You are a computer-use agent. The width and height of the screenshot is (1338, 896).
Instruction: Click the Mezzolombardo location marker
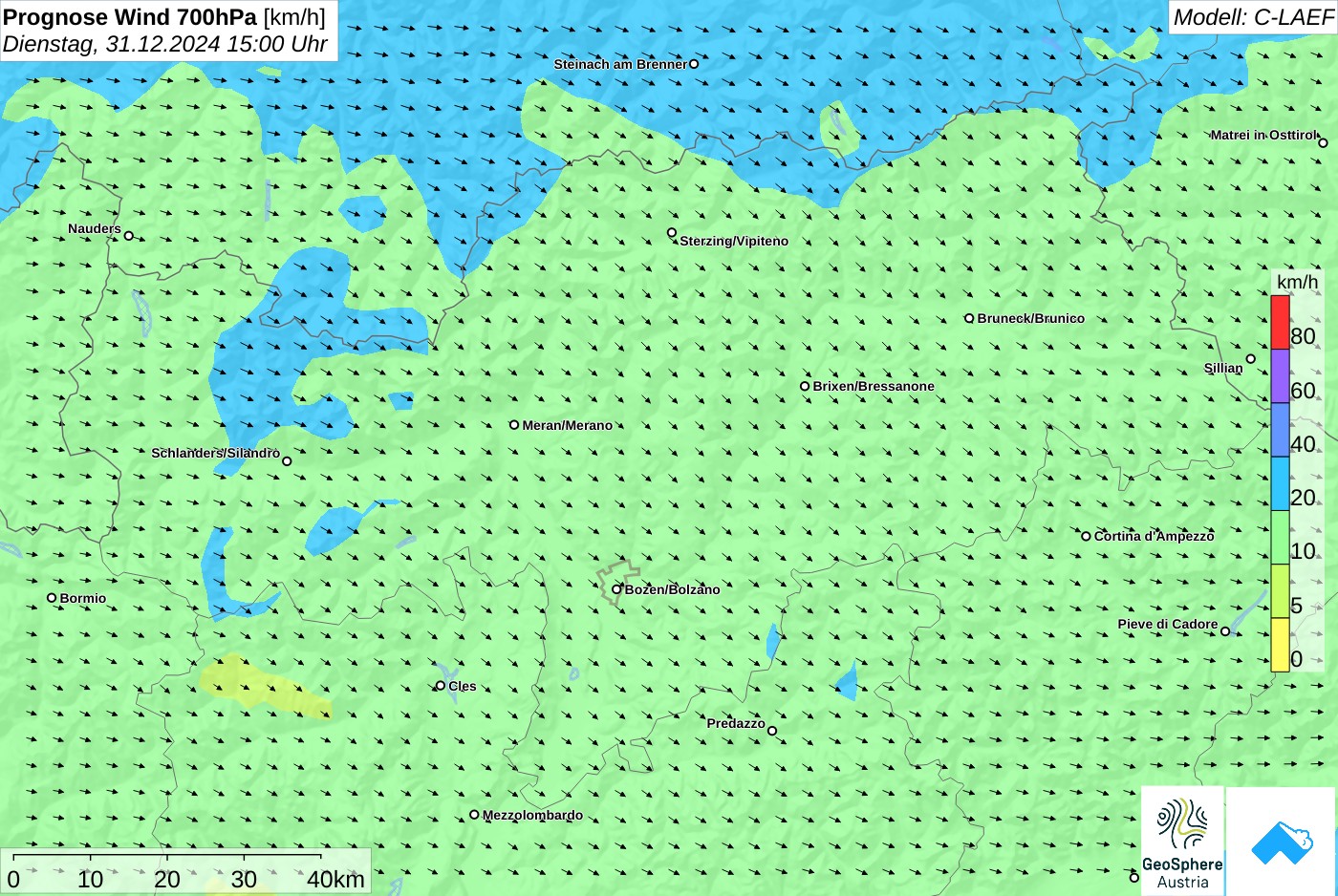[x=474, y=815]
